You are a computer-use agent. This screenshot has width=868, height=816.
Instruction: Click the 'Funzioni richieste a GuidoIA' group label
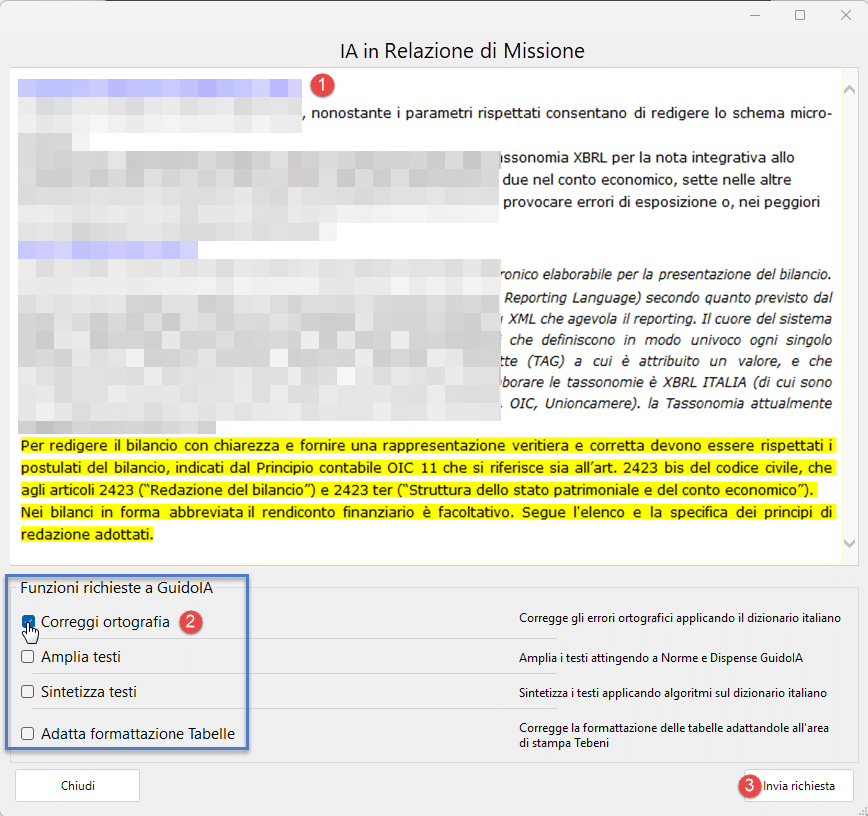[116, 587]
